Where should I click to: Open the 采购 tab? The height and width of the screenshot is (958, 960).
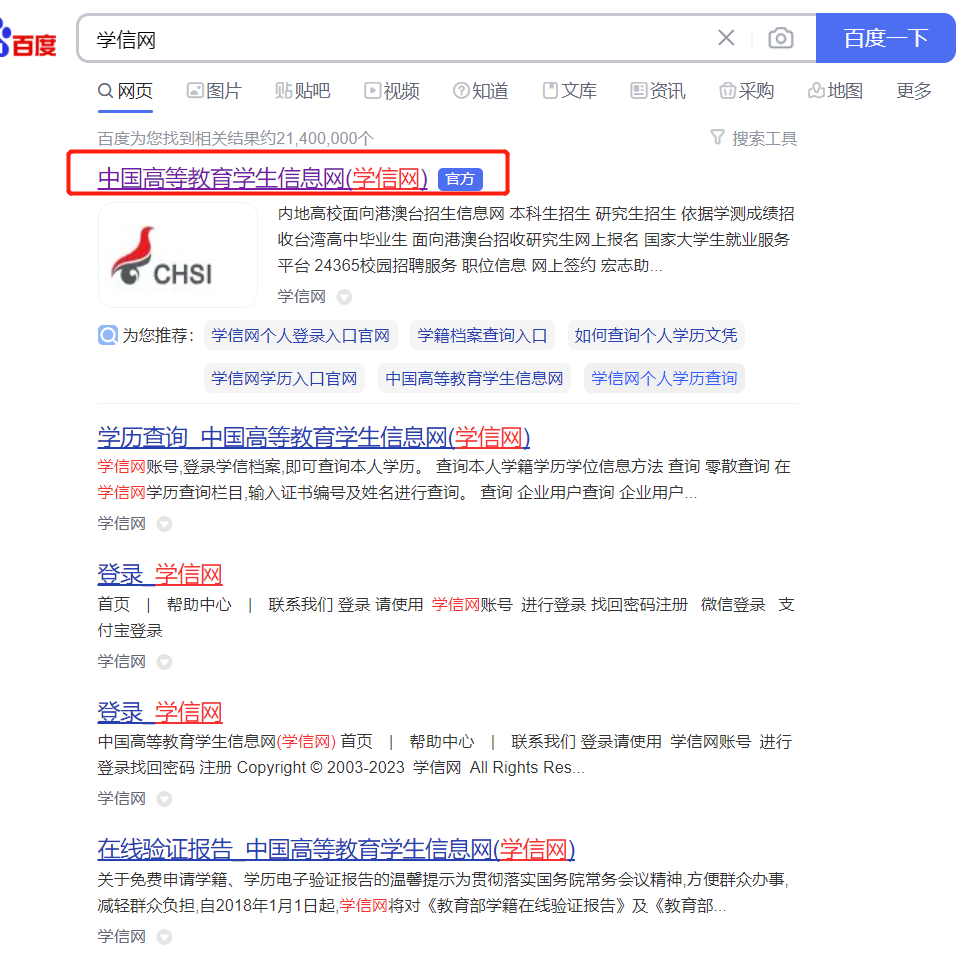747,91
